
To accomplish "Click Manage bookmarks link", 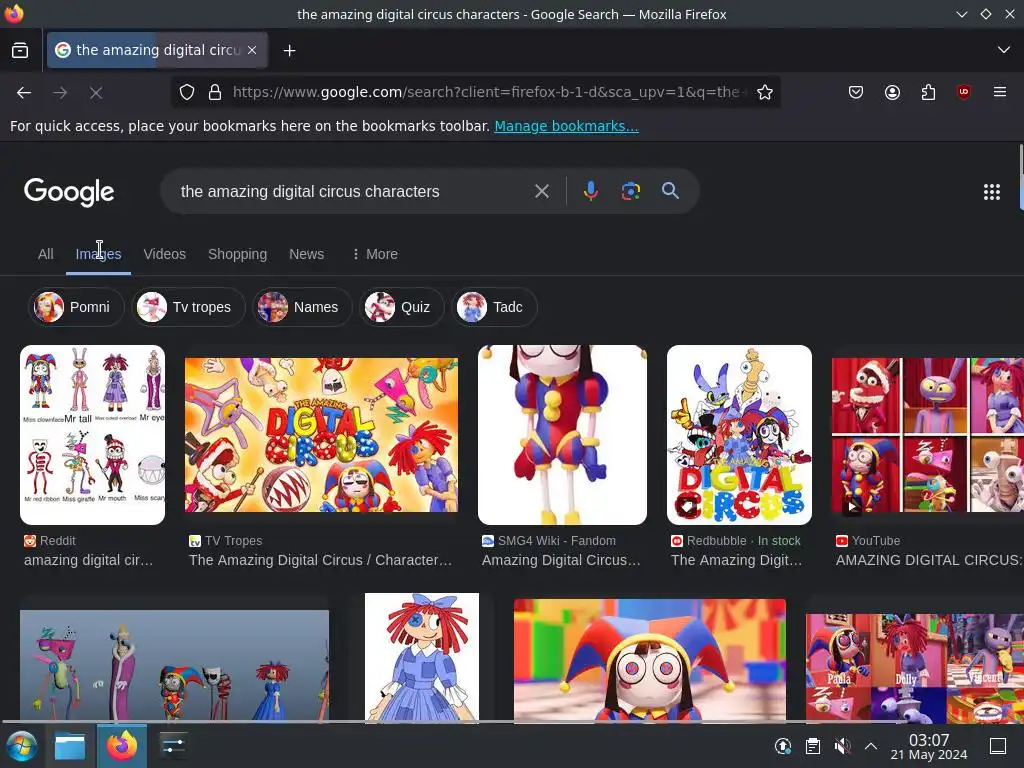I will pyautogui.click(x=566, y=126).
